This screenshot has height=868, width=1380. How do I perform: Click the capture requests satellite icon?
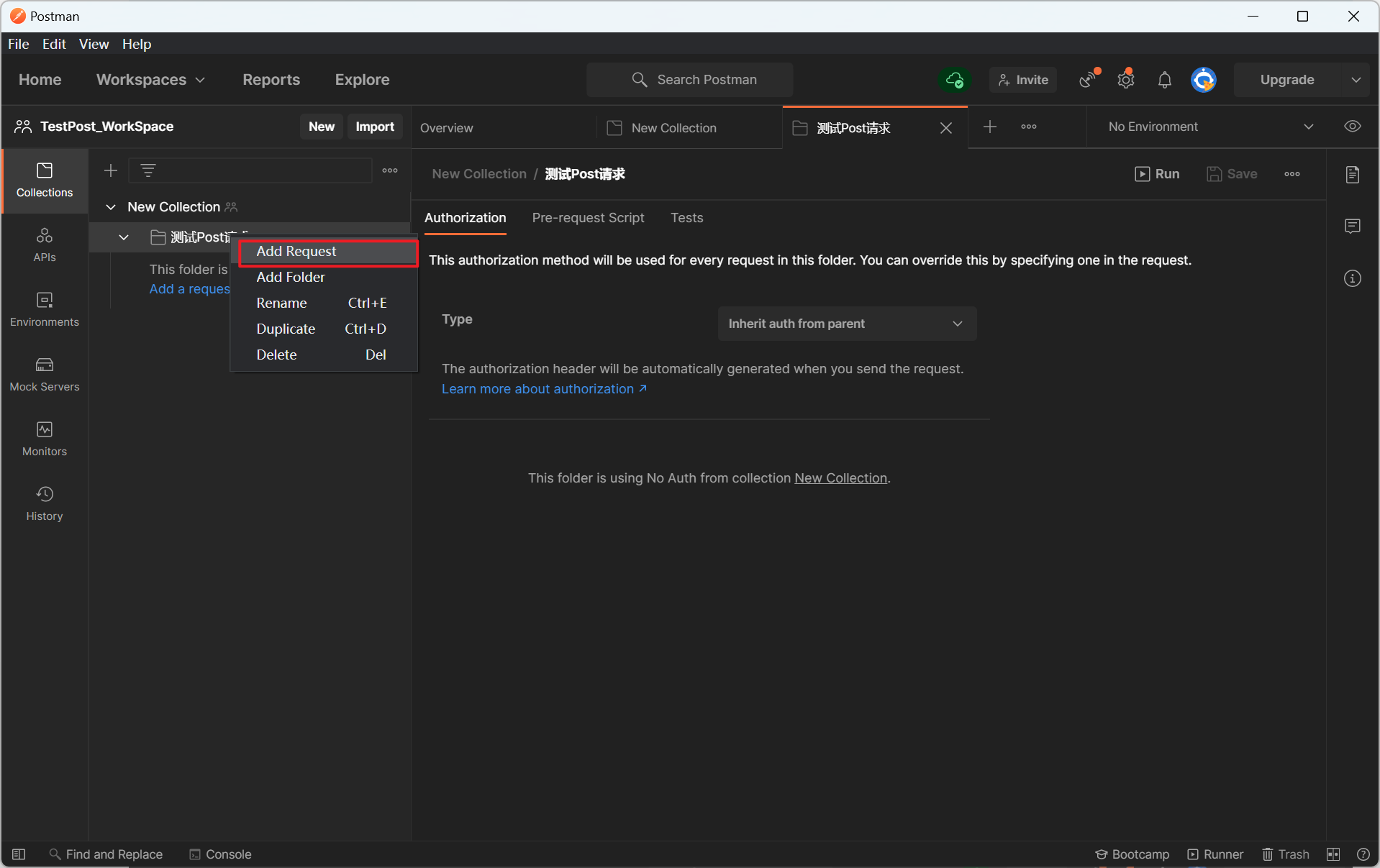point(1089,80)
